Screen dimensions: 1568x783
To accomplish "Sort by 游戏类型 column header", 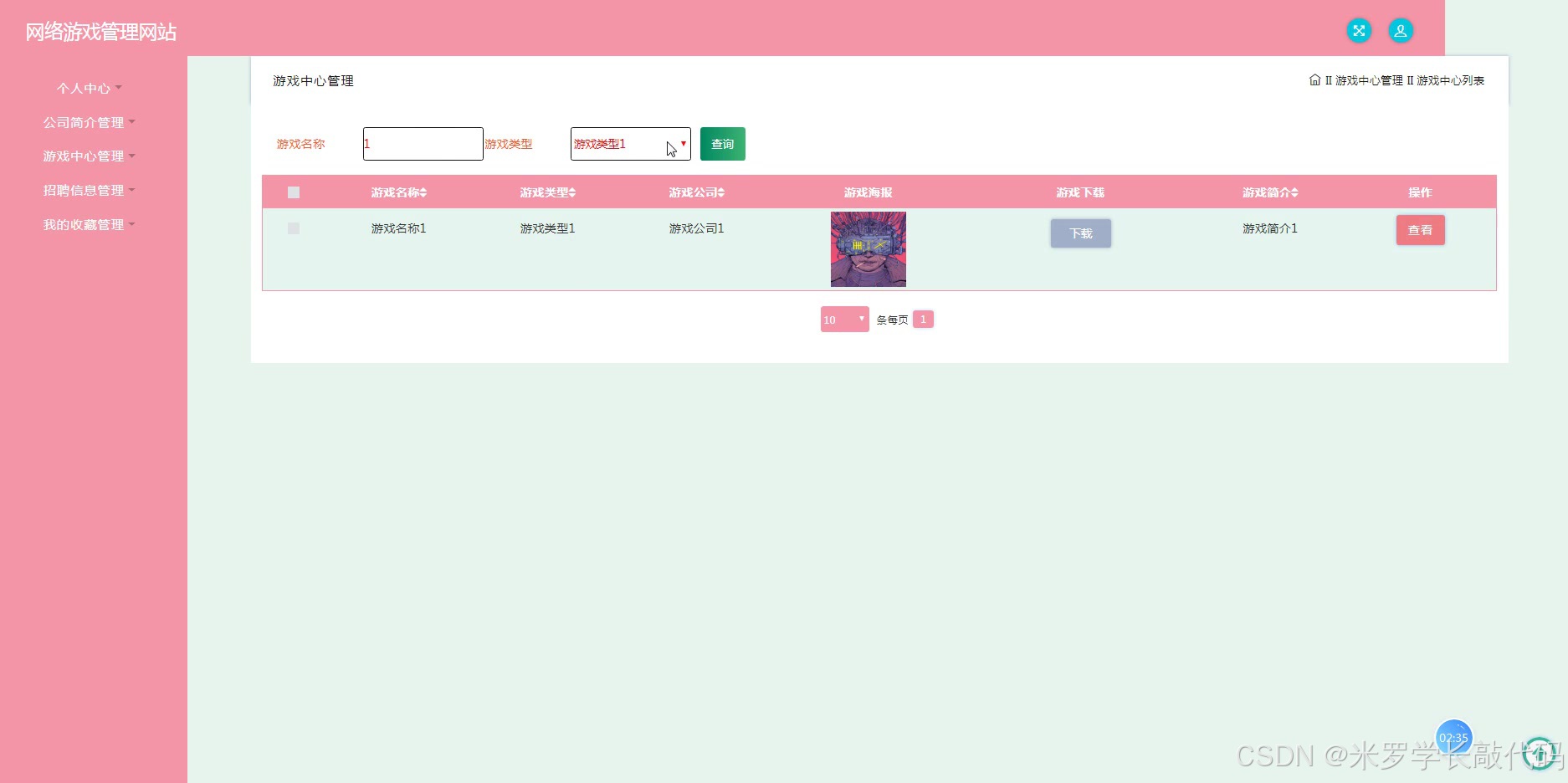I will pyautogui.click(x=548, y=192).
